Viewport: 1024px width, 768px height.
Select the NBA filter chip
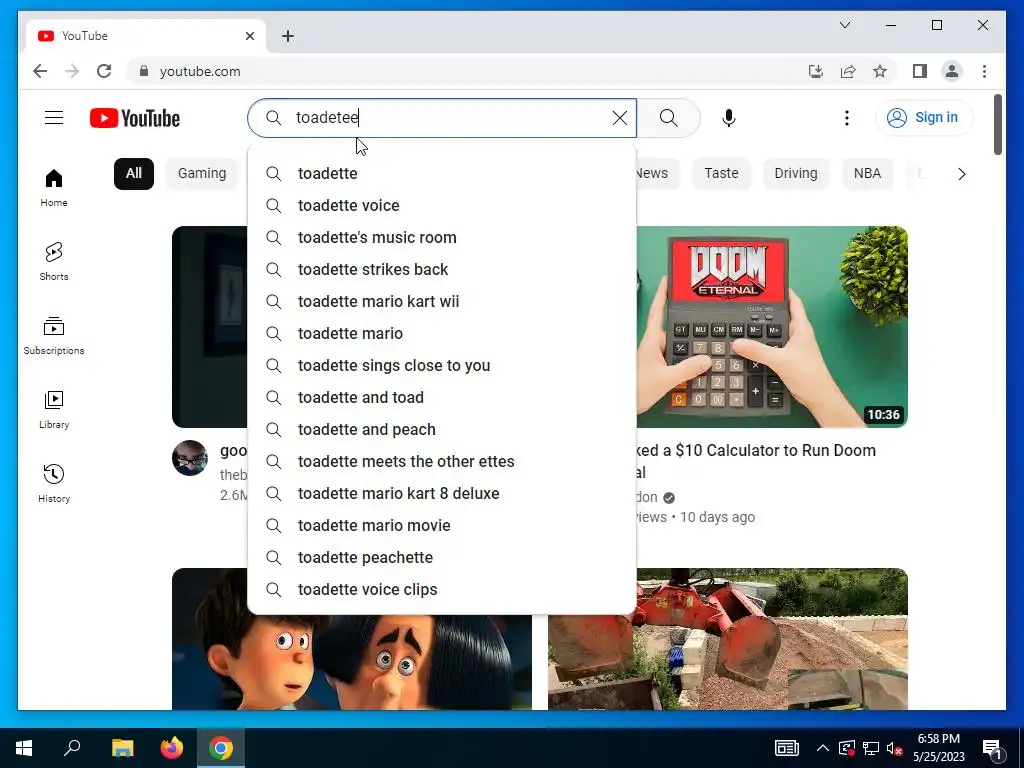tap(867, 174)
